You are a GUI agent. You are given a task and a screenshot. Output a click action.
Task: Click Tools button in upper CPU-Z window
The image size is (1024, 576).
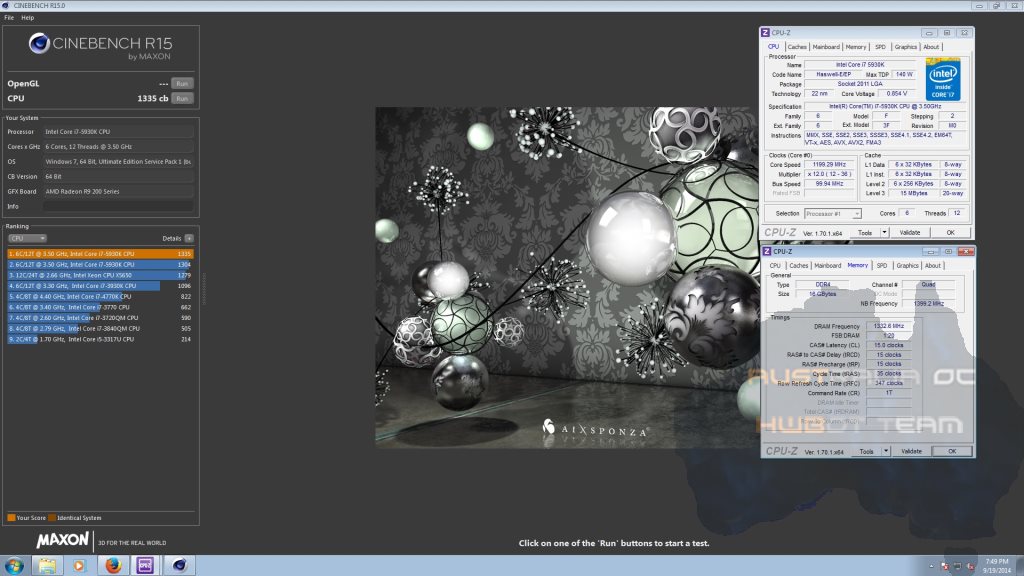(x=865, y=232)
